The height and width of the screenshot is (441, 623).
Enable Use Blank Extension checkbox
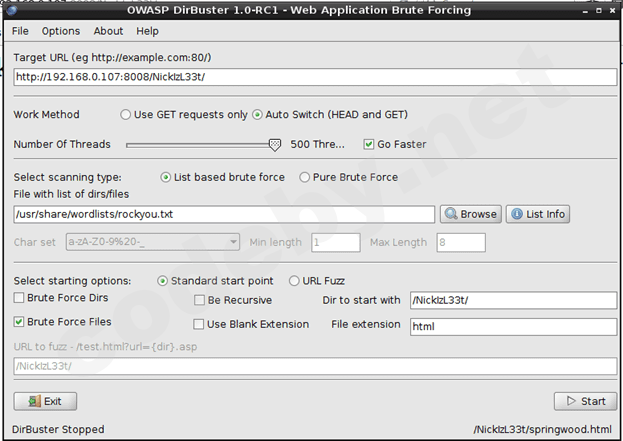(198, 324)
